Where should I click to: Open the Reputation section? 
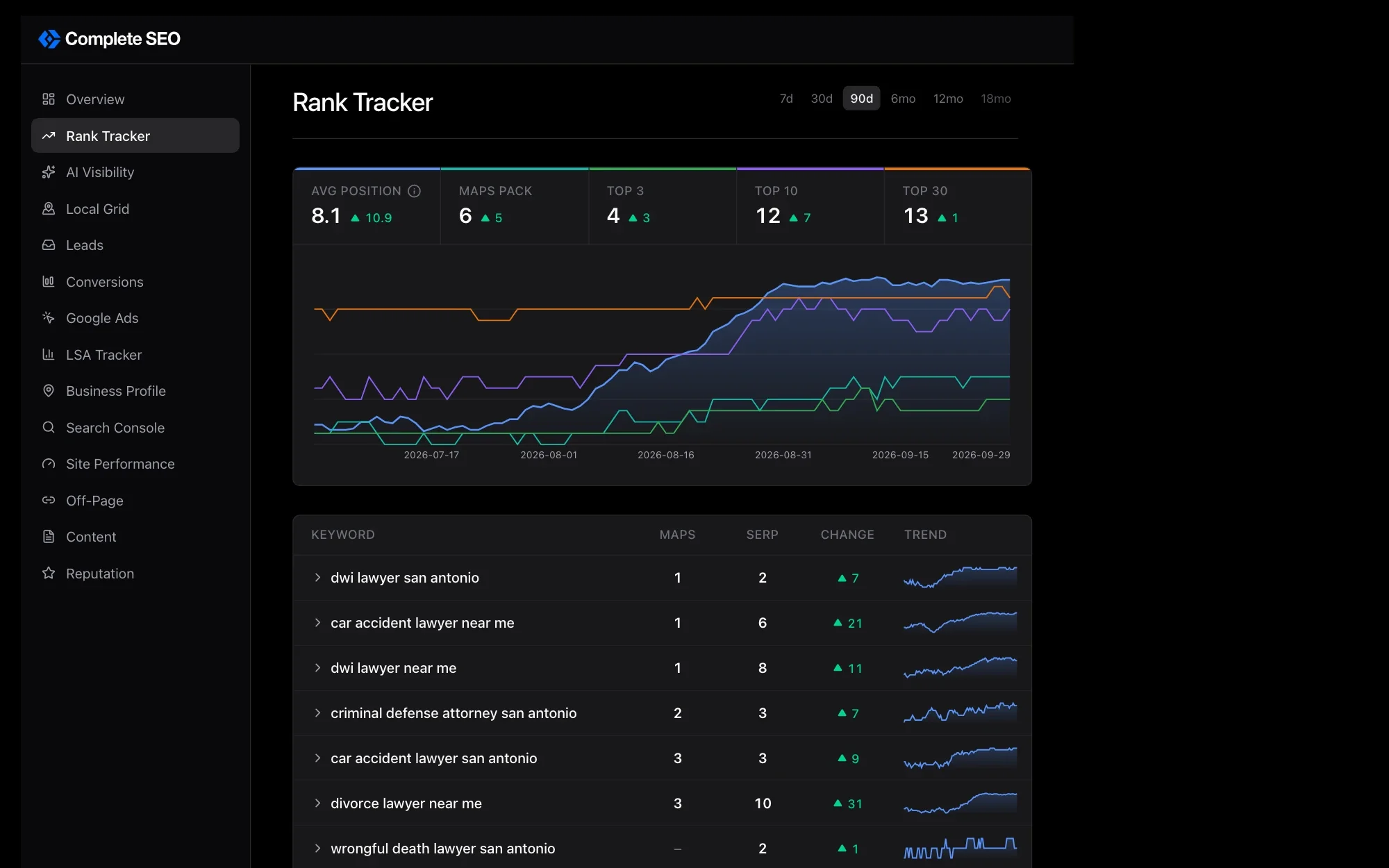(135, 574)
